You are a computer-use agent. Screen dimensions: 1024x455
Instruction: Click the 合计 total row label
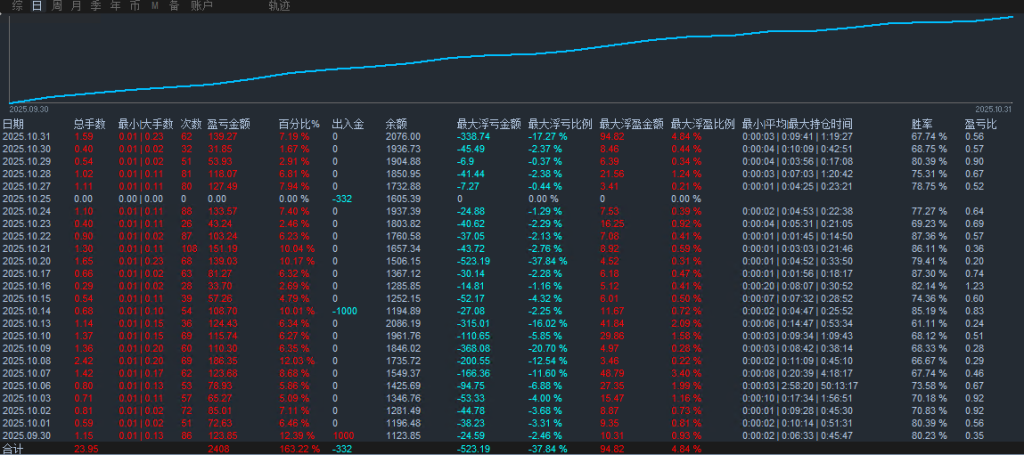pyautogui.click(x=13, y=448)
